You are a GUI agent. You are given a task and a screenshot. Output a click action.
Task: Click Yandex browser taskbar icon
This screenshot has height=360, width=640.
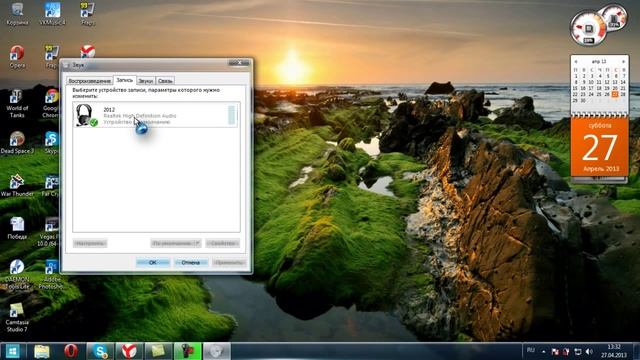[x=129, y=351]
